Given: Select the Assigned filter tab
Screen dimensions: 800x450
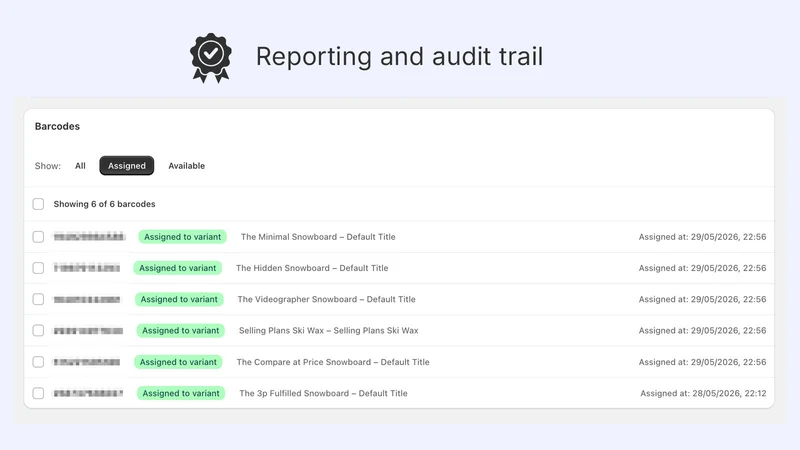Looking at the screenshot, I should point(127,166).
